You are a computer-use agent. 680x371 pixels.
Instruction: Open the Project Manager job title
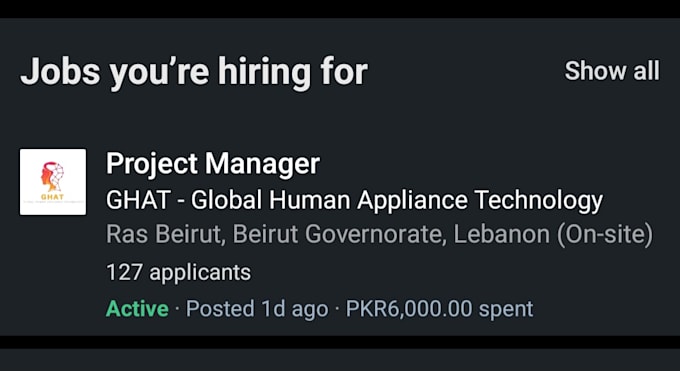coord(213,164)
